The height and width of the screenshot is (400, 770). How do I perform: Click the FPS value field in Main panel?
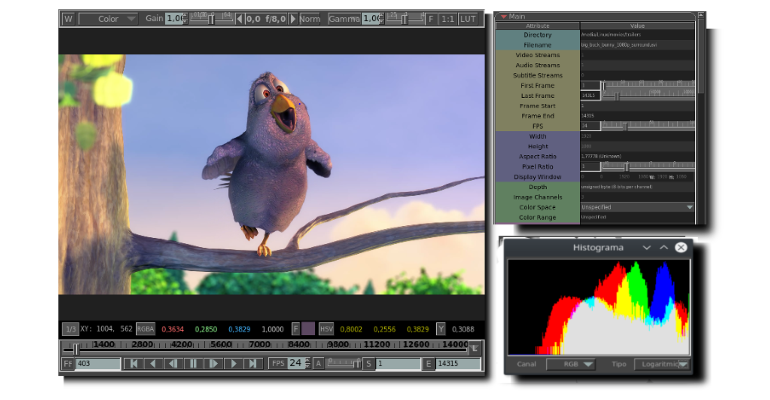tap(591, 126)
